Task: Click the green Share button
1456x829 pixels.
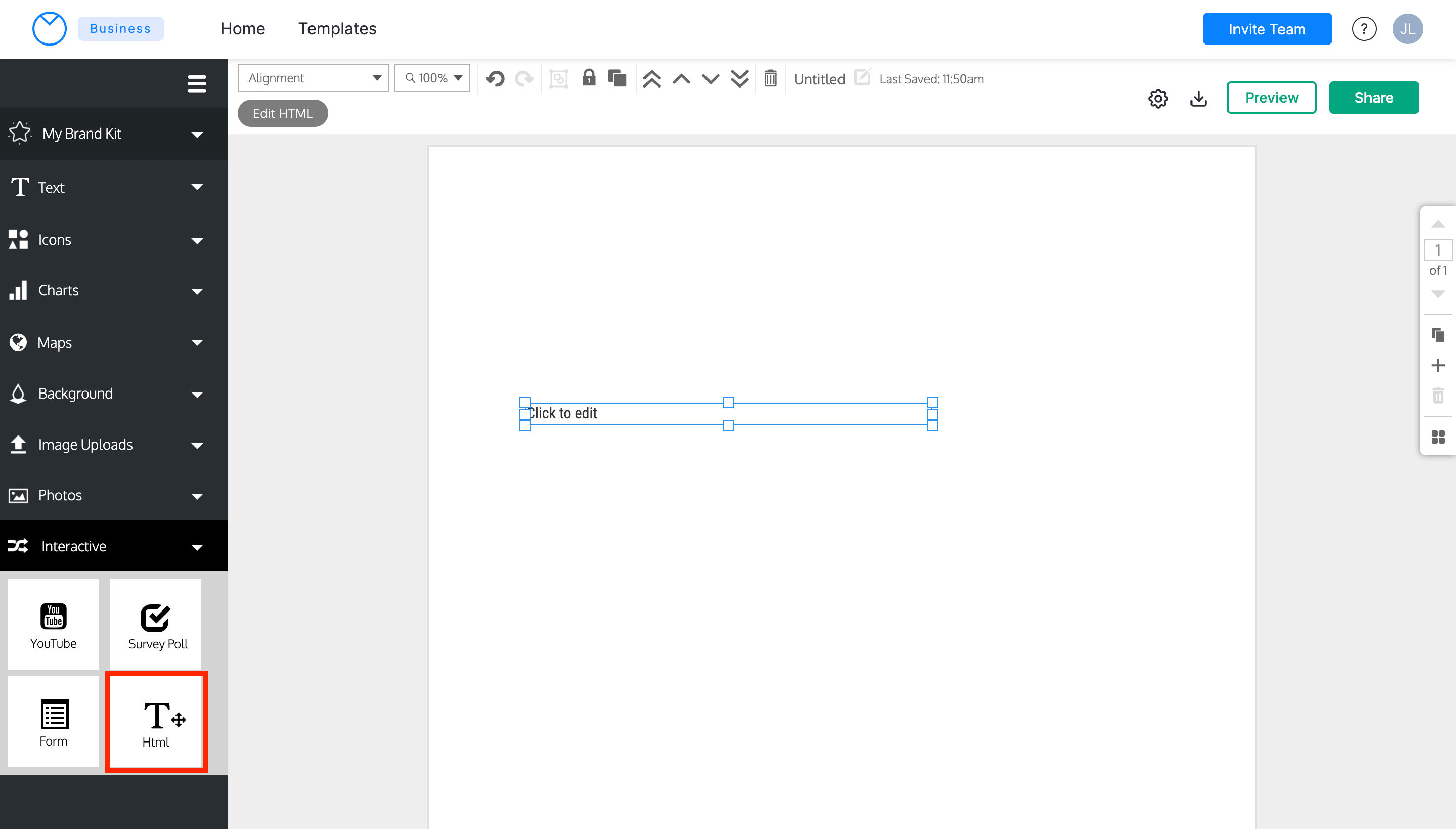Action: (1374, 97)
